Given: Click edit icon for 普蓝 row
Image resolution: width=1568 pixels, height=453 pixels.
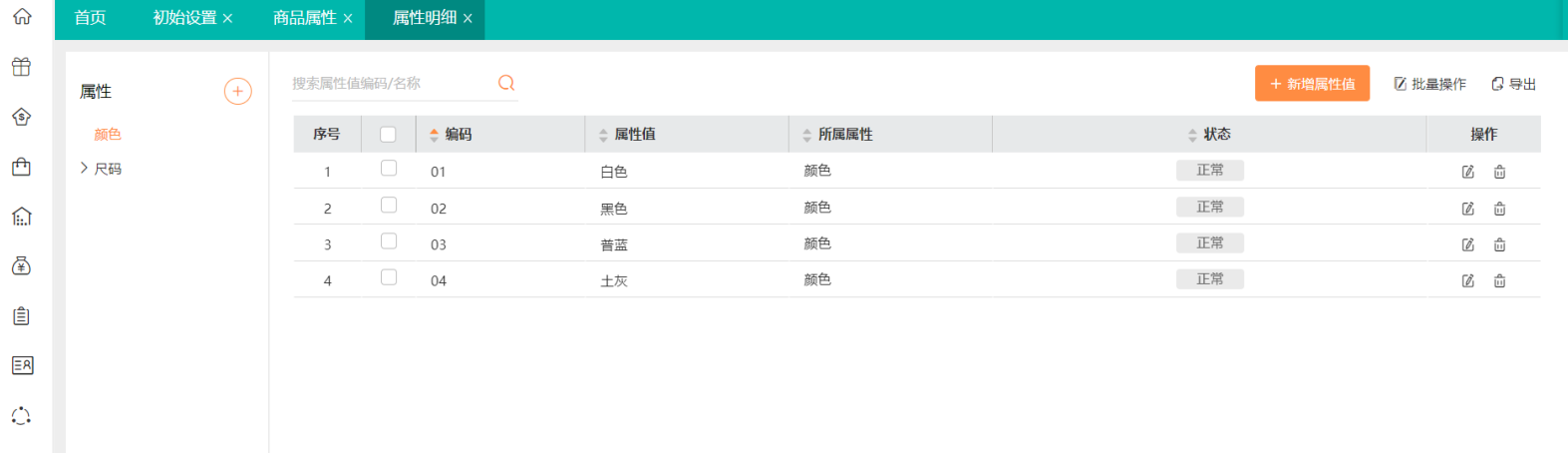Looking at the screenshot, I should 1467,244.
